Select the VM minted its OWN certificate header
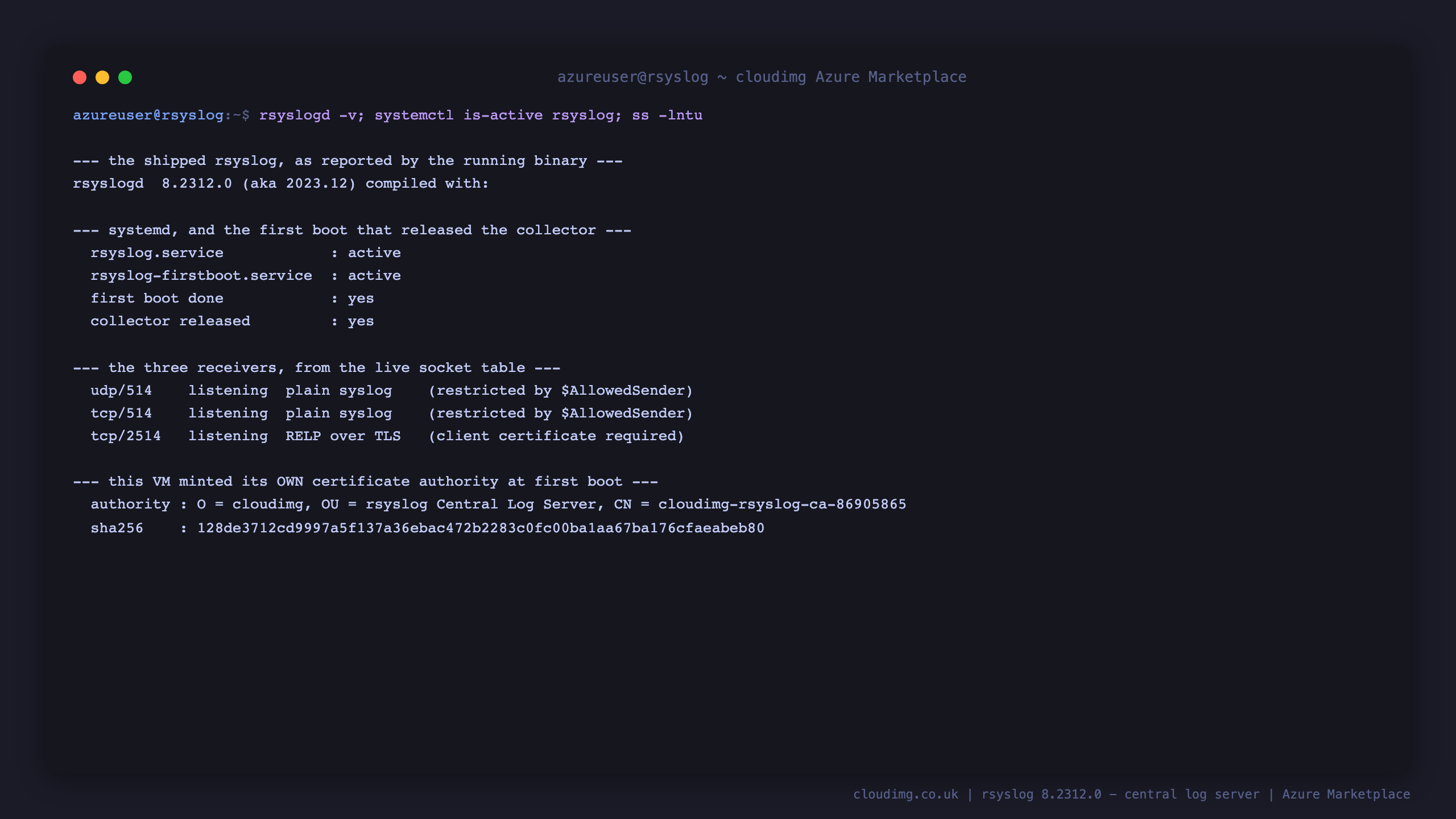This screenshot has height=819, width=1456. coord(365,482)
